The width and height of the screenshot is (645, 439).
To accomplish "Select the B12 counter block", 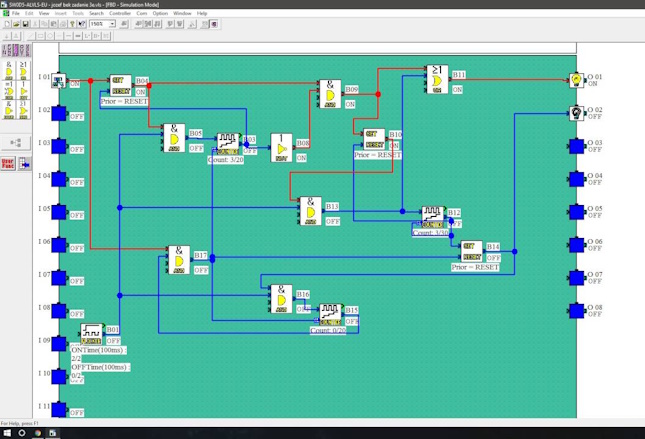I will [x=432, y=217].
